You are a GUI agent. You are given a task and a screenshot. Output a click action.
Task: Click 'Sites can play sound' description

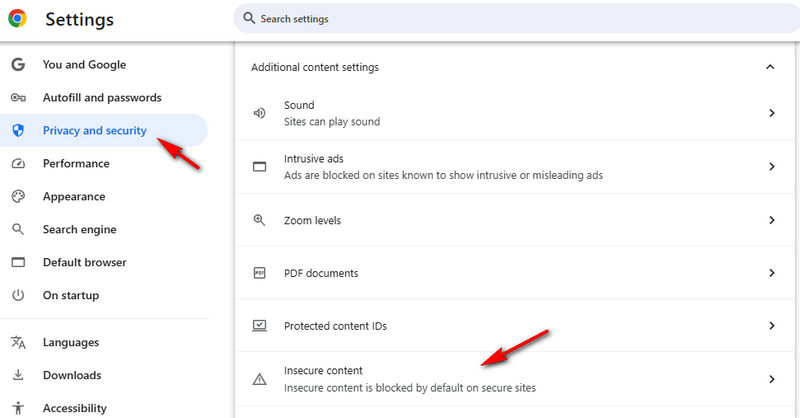[332, 121]
